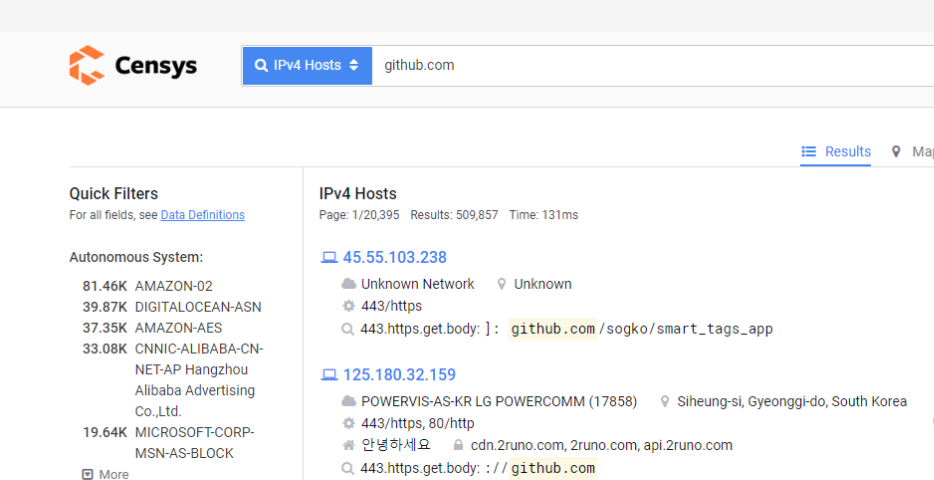Click the search field containing github.com

653,66
